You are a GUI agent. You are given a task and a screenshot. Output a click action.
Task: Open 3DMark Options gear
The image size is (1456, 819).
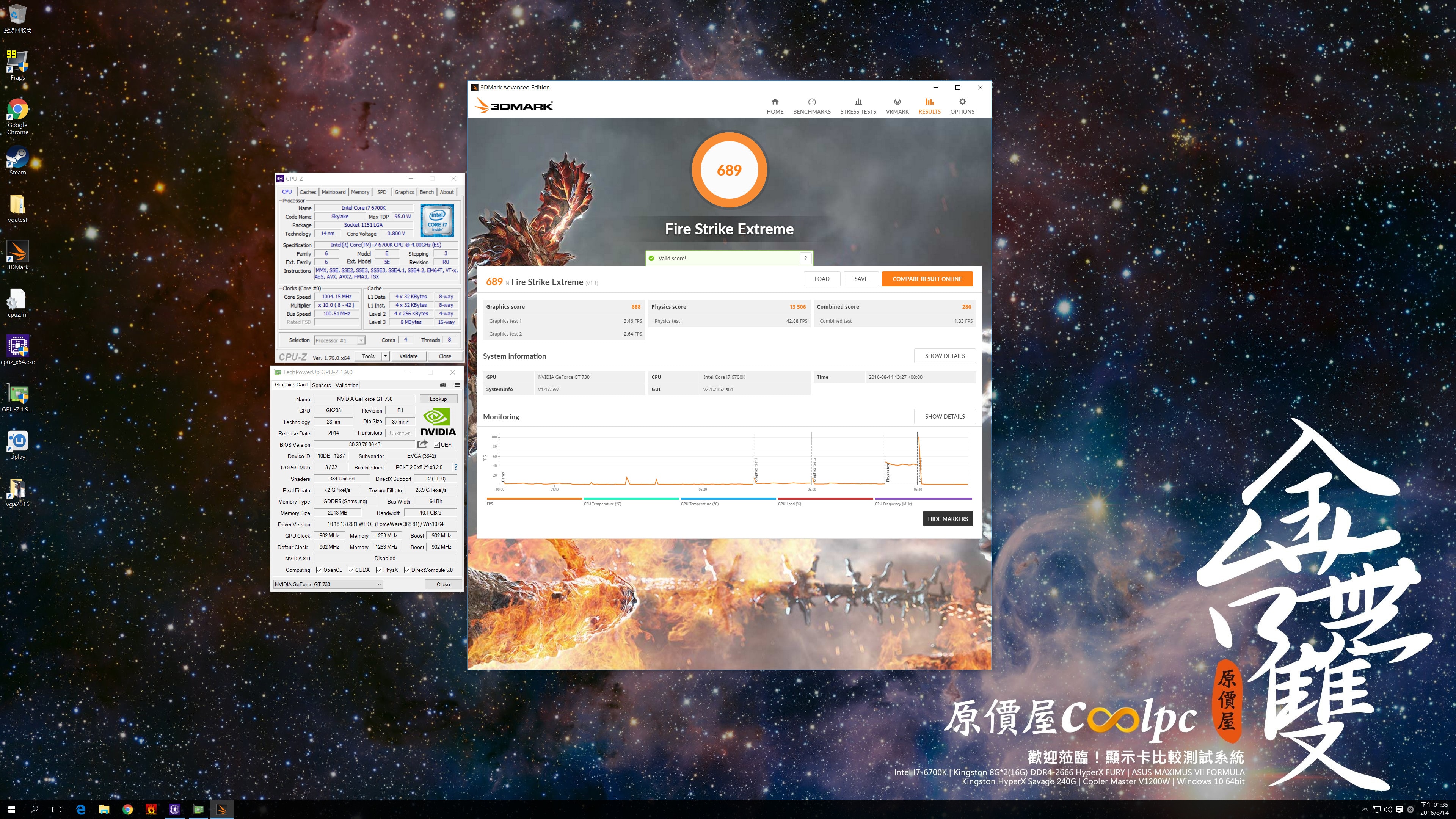pos(962,106)
